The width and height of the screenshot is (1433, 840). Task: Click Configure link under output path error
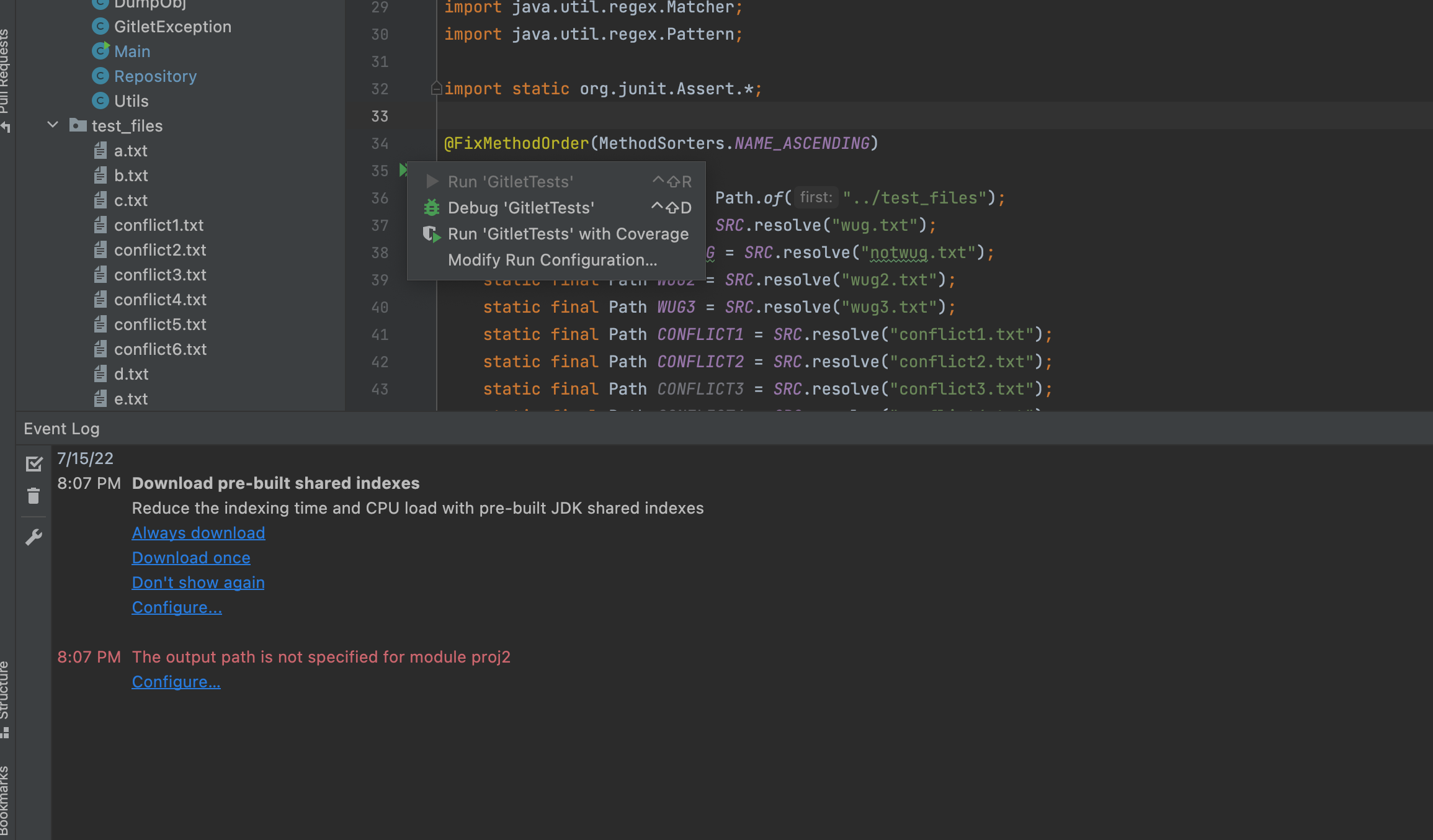pyautogui.click(x=176, y=682)
